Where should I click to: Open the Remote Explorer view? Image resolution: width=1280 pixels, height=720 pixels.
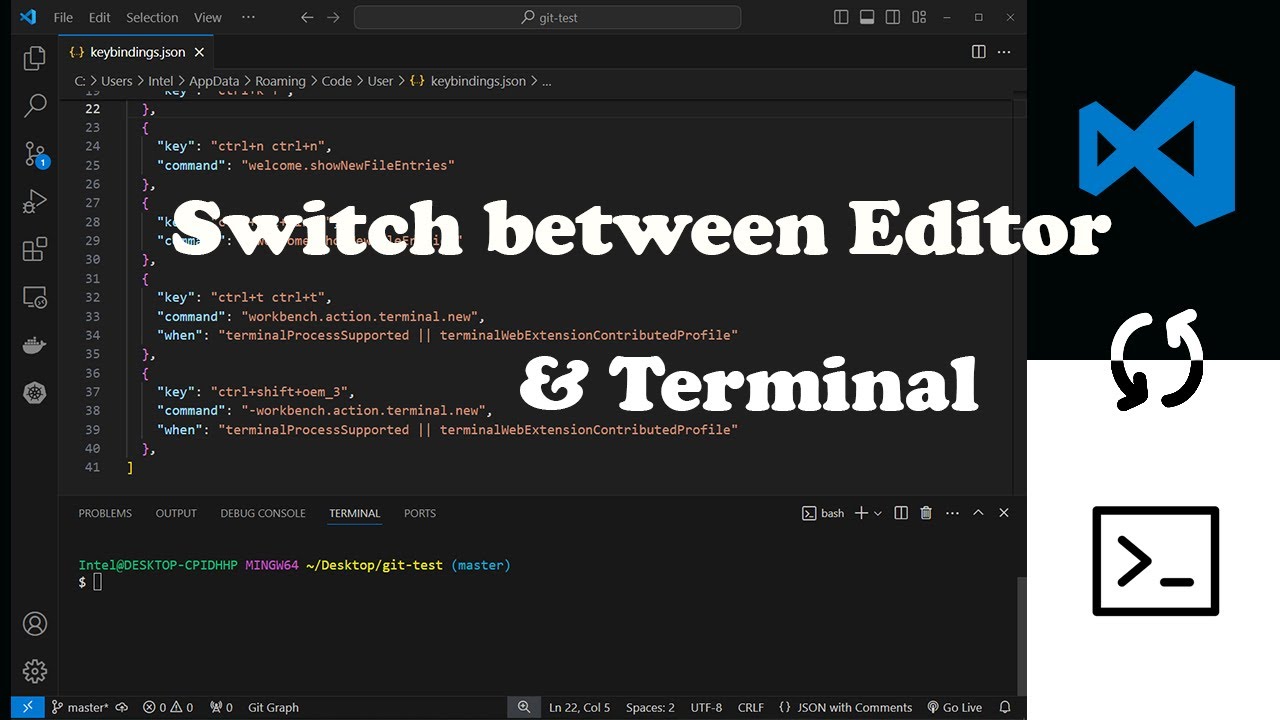[35, 297]
